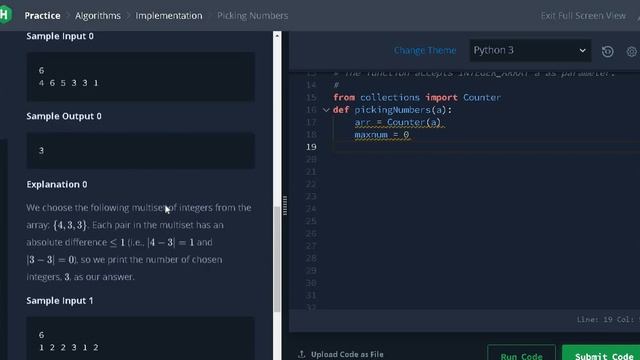The width and height of the screenshot is (640, 360).
Task: Click the Picking Numbers breadcrumb
Action: pyautogui.click(x=253, y=16)
